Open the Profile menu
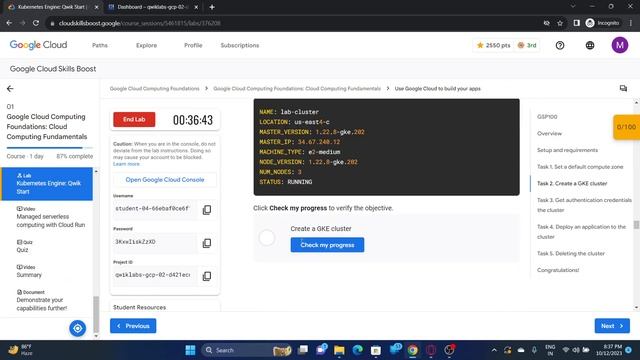640x360 pixels. [x=193, y=45]
